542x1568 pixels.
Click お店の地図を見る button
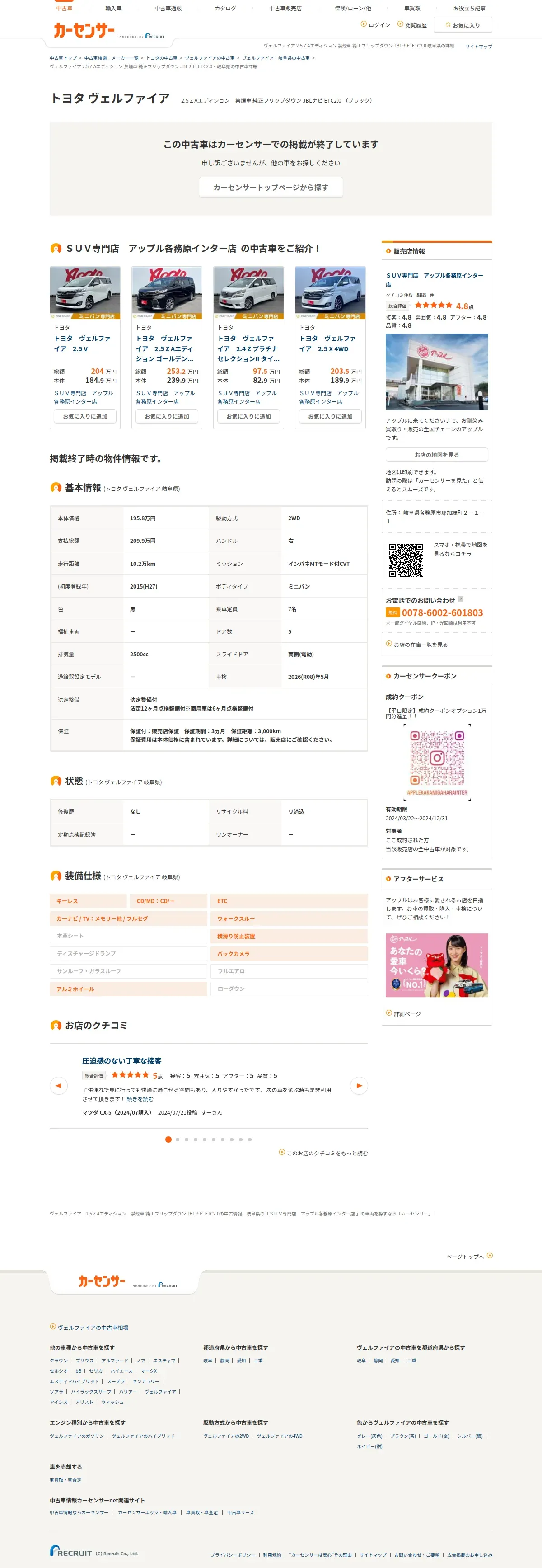pyautogui.click(x=437, y=455)
